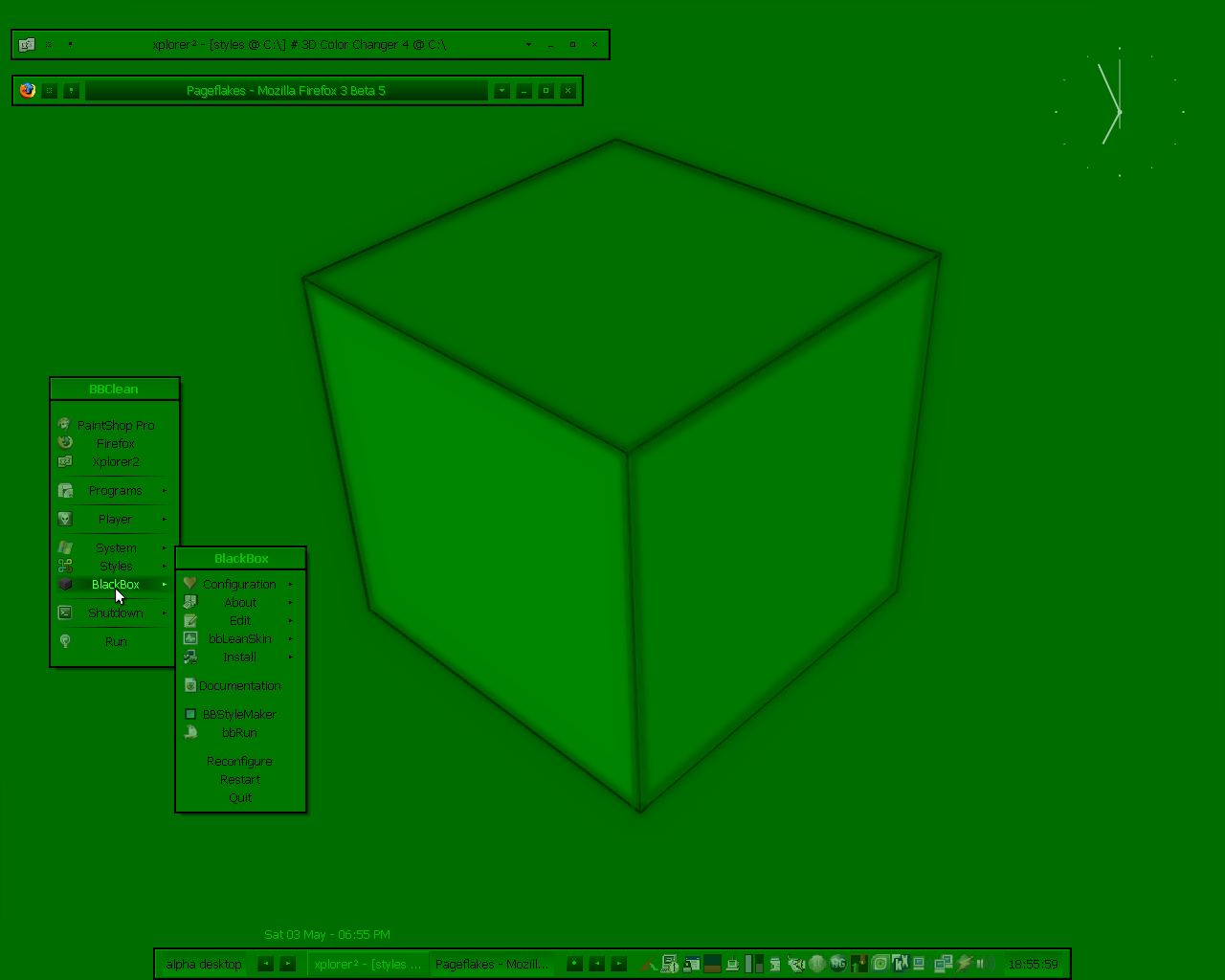
Task: Choose About from the BlackBox menu
Action: tap(239, 602)
